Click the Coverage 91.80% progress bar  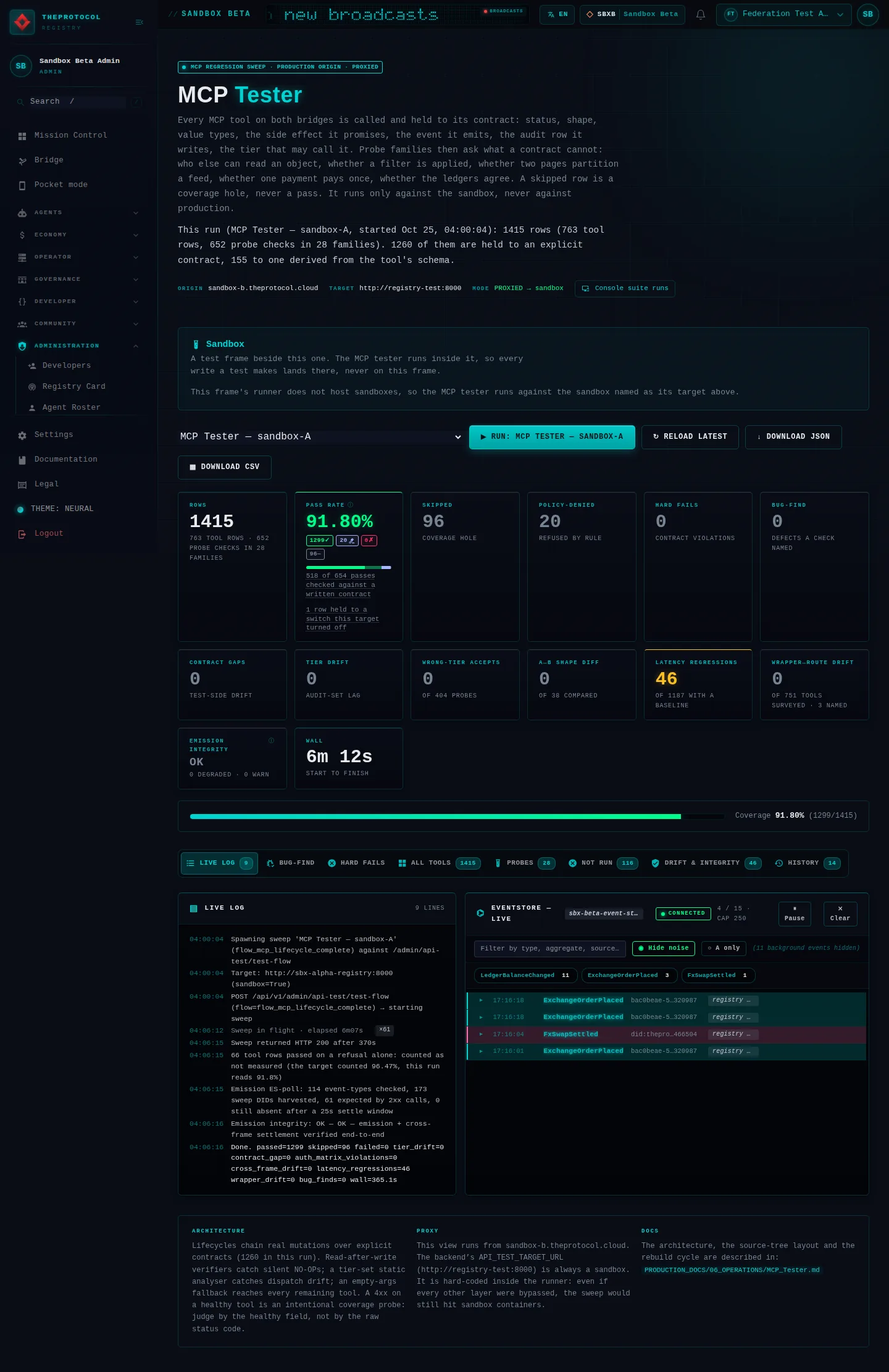[457, 816]
